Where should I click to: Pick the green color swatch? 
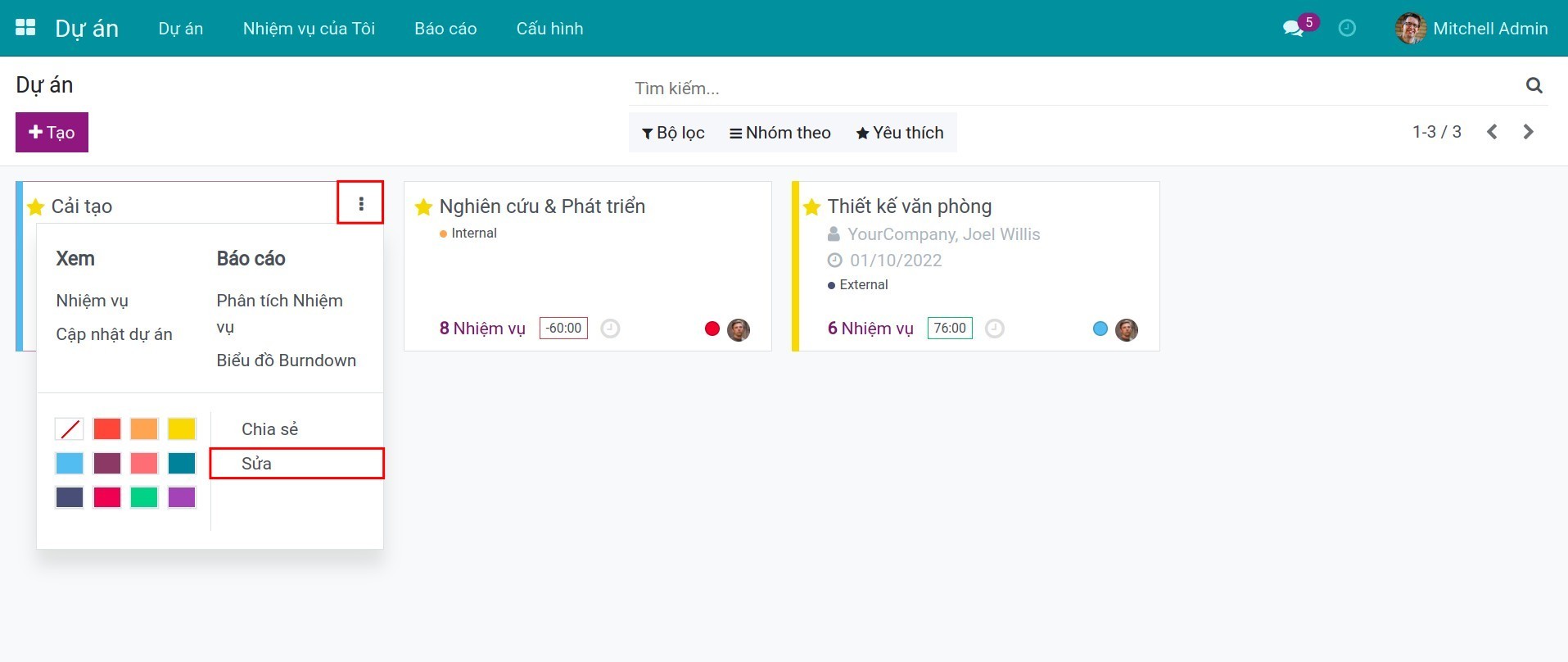pyautogui.click(x=144, y=497)
